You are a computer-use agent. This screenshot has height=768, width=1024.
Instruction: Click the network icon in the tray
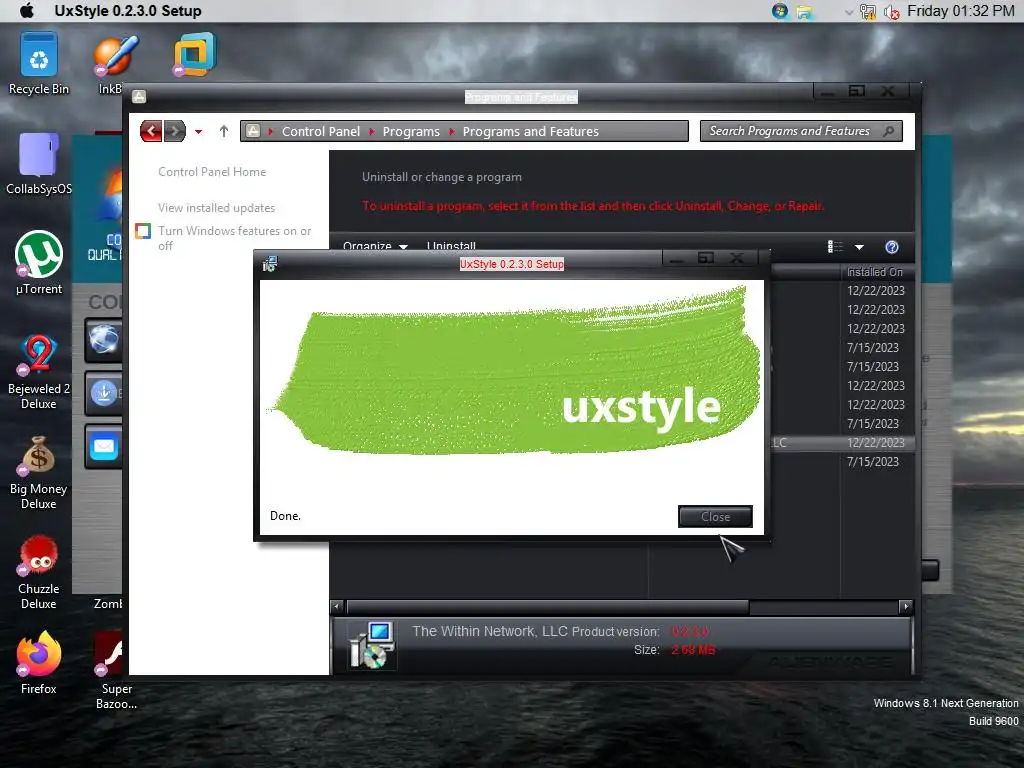pos(868,12)
